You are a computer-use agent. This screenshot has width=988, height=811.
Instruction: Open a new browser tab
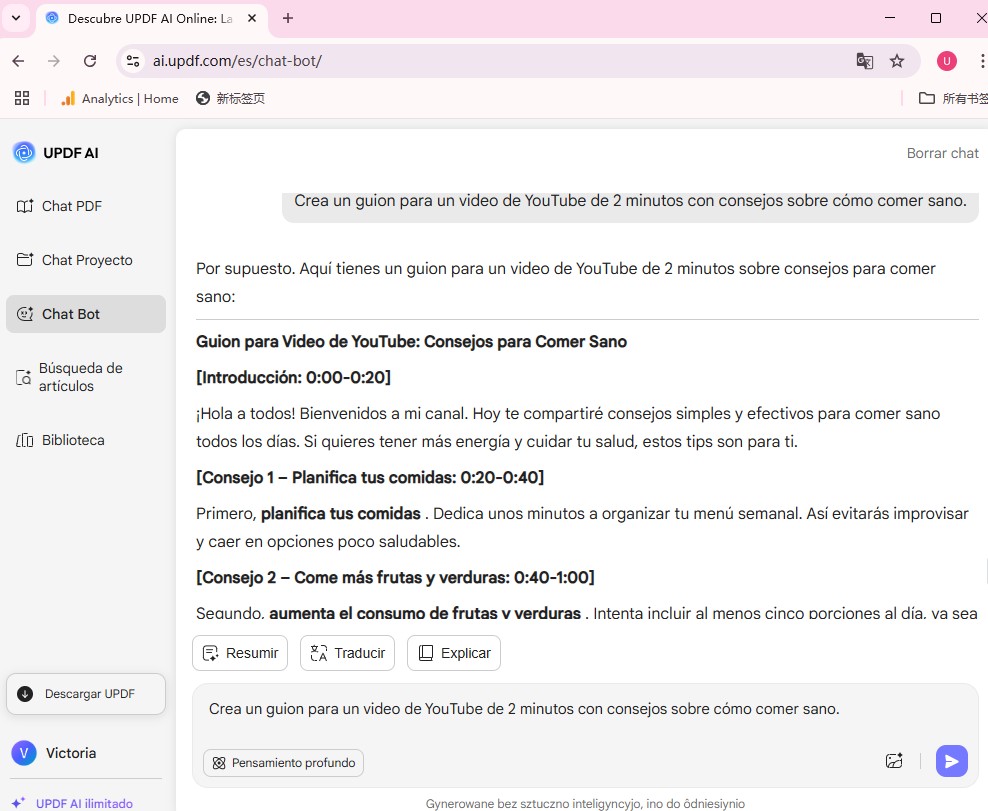288,18
